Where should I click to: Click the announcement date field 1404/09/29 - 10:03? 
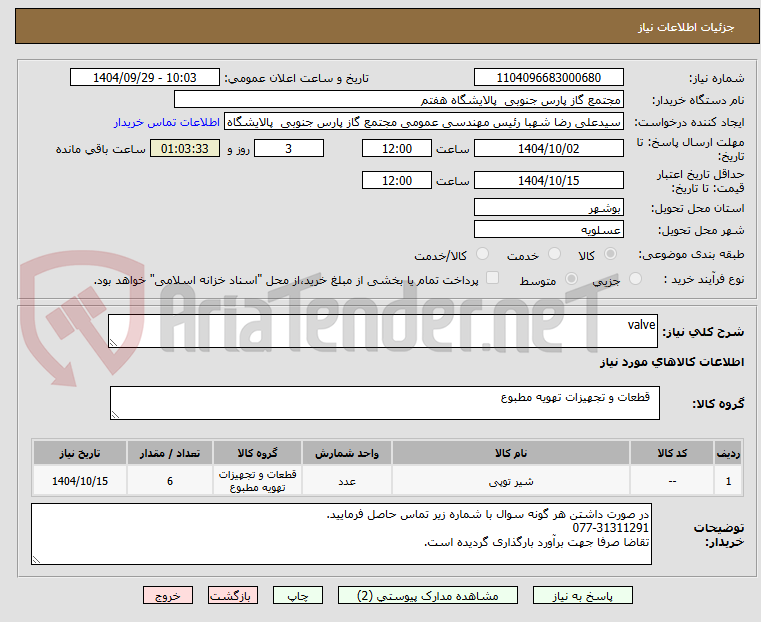(x=145, y=78)
